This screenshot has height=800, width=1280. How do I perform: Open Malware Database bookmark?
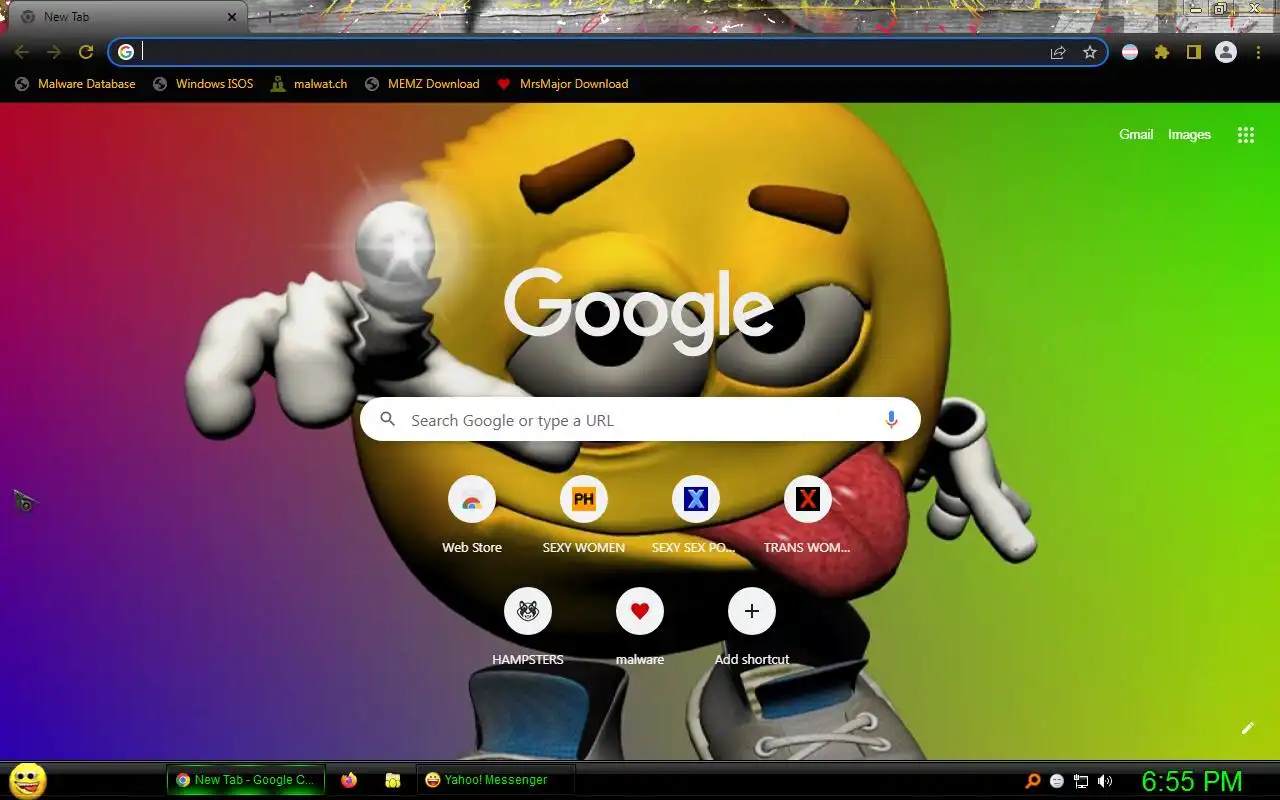pyautogui.click(x=76, y=84)
